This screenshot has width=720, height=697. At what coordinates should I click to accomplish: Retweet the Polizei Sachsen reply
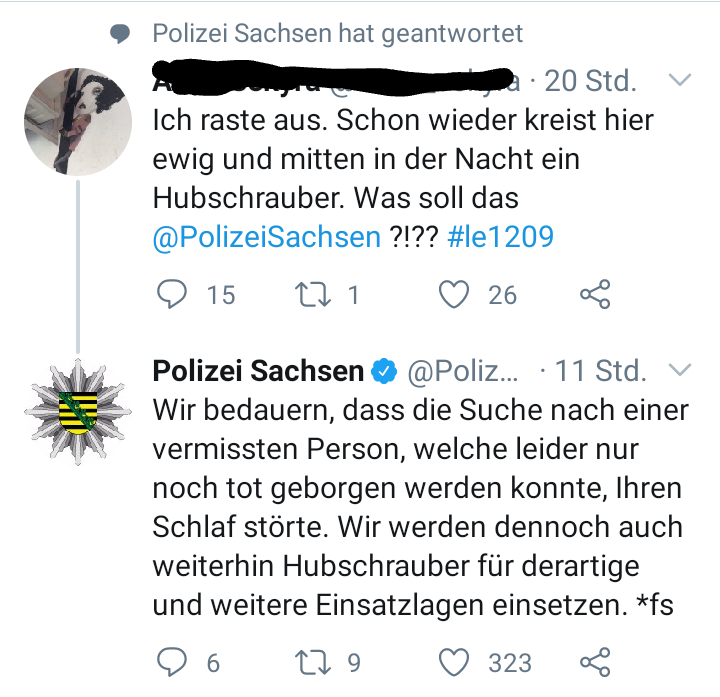point(315,662)
